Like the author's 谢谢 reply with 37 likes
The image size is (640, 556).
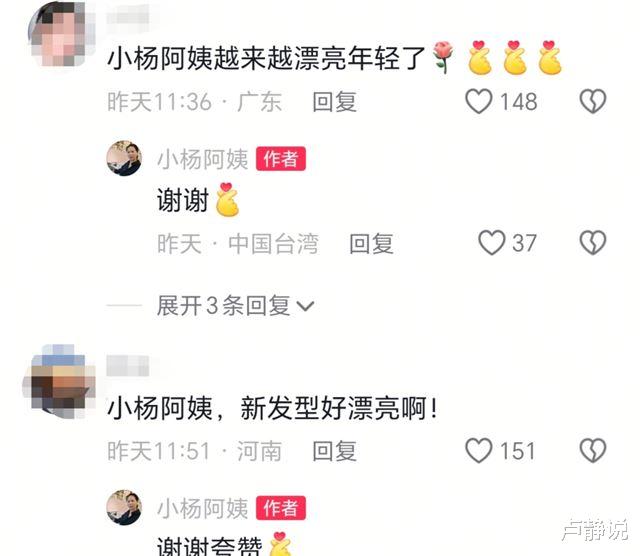pos(491,242)
